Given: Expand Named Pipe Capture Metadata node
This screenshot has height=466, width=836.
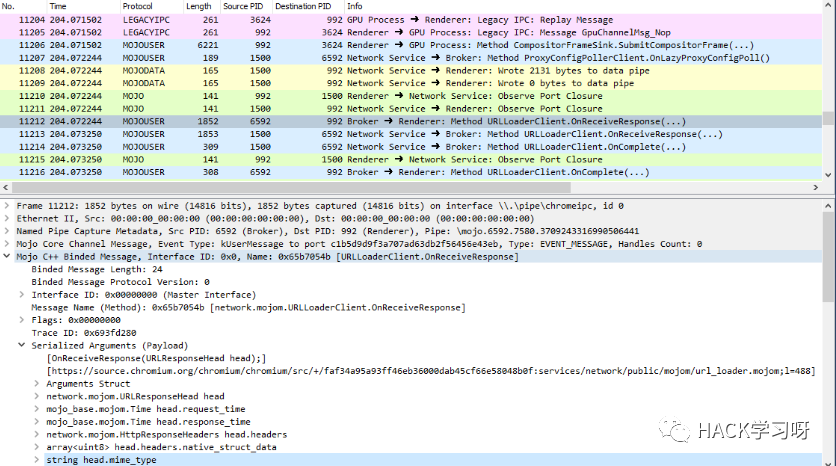Looking at the screenshot, I should tap(6, 231).
